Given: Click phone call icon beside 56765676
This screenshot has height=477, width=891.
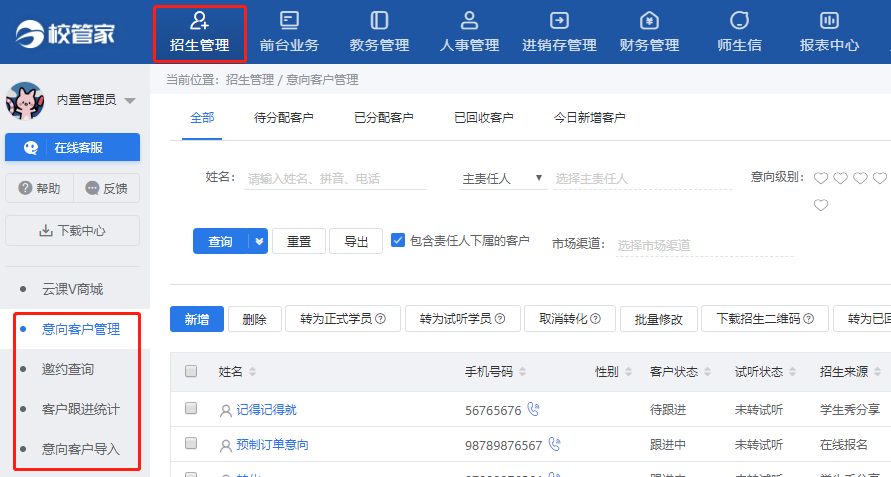Looking at the screenshot, I should [533, 409].
